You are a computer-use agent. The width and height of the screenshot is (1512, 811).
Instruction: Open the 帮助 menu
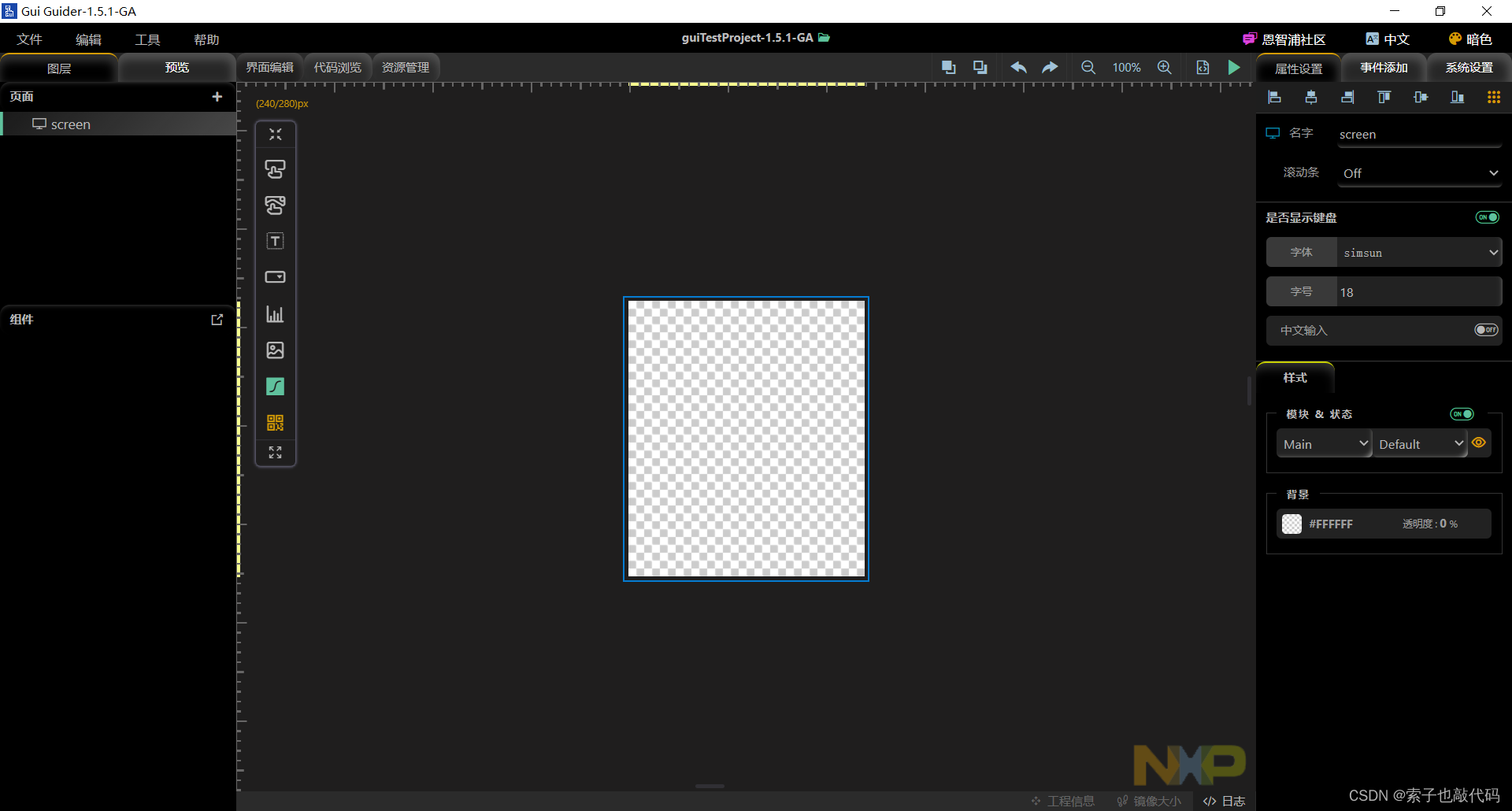click(x=206, y=39)
